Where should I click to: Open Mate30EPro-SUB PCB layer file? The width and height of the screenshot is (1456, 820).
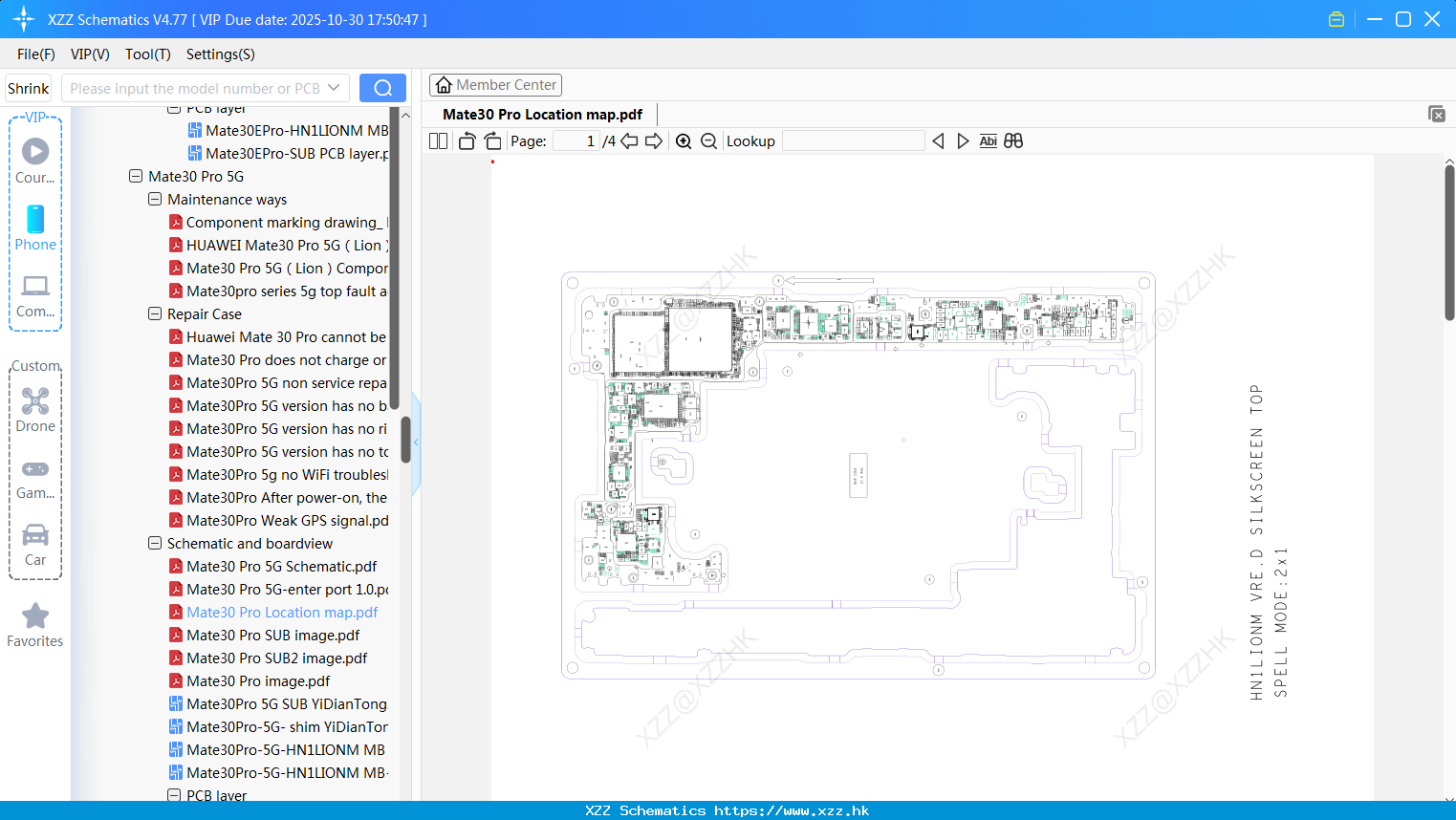[x=289, y=153]
